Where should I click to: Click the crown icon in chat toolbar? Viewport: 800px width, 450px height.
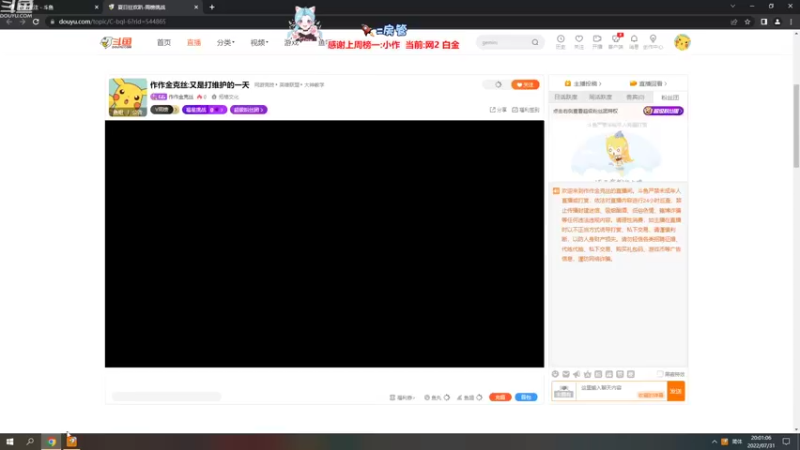tap(587, 374)
